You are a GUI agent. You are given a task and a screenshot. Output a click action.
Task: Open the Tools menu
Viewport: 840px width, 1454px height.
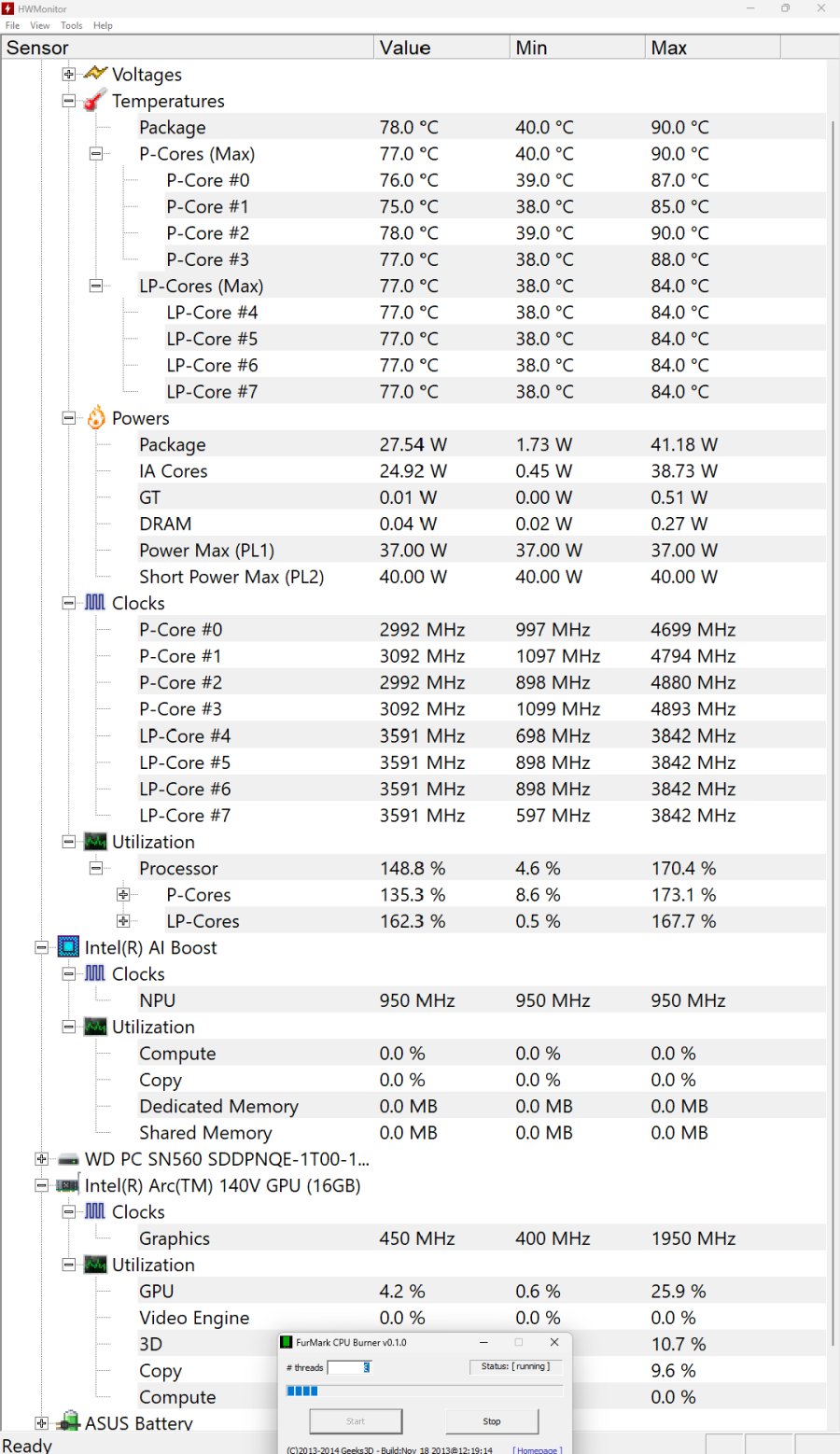[x=72, y=25]
